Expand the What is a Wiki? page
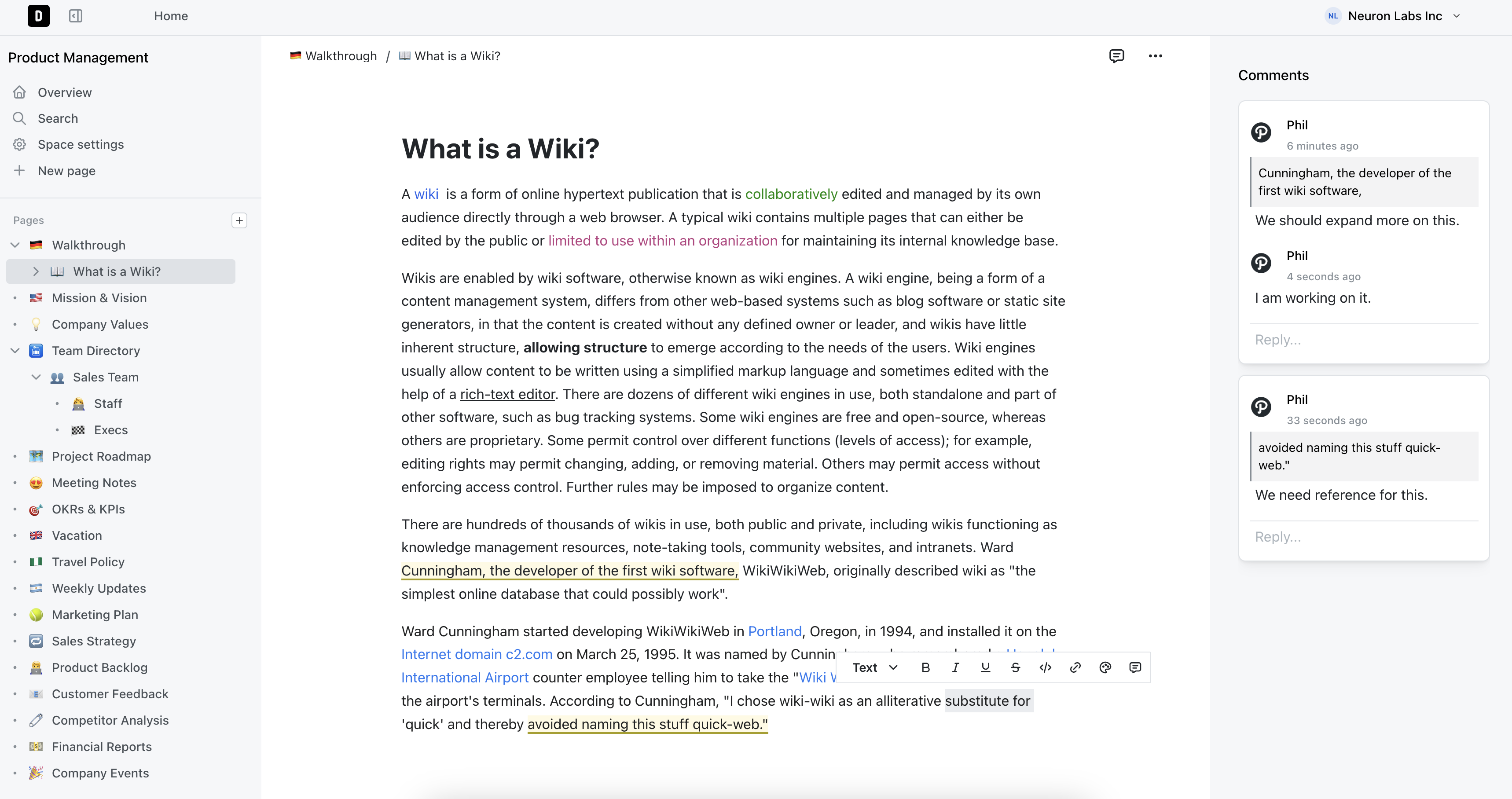 point(36,271)
